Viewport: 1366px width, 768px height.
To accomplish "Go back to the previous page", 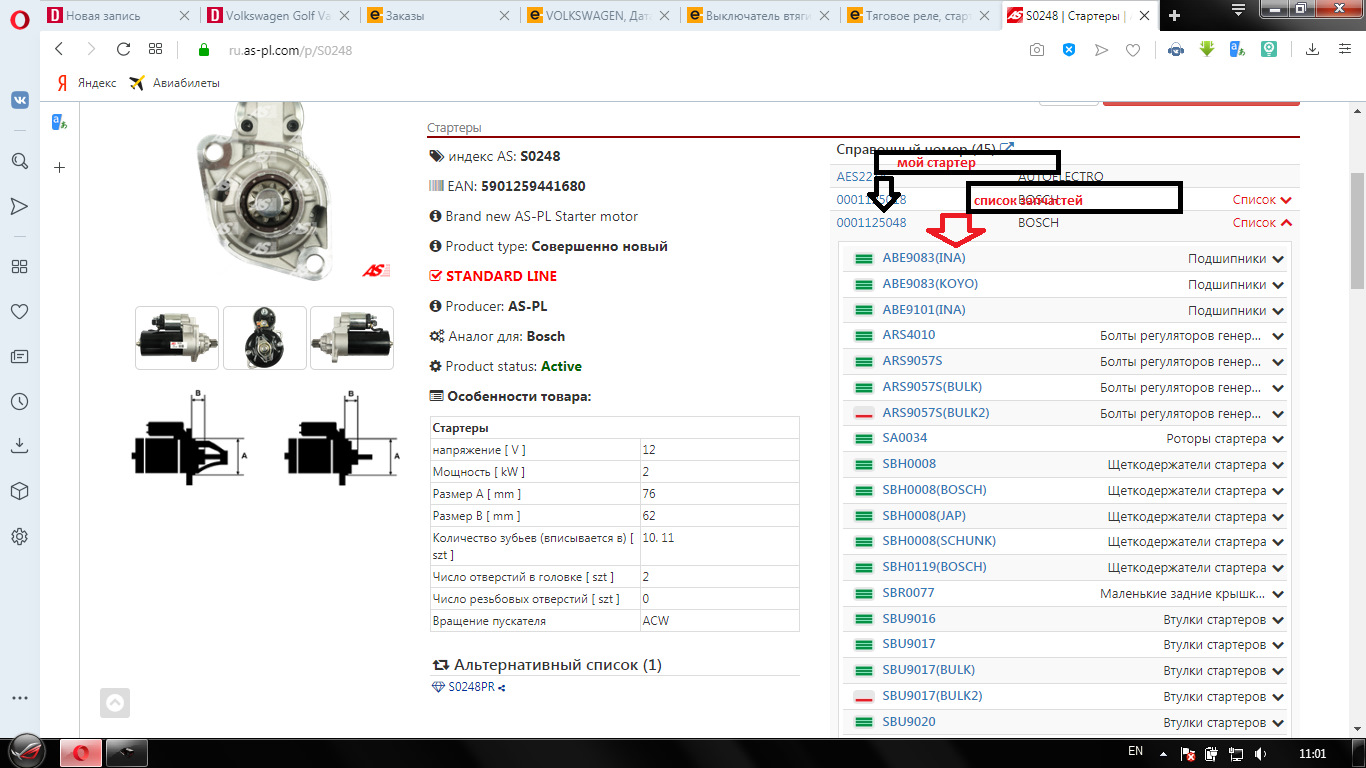I will point(59,49).
